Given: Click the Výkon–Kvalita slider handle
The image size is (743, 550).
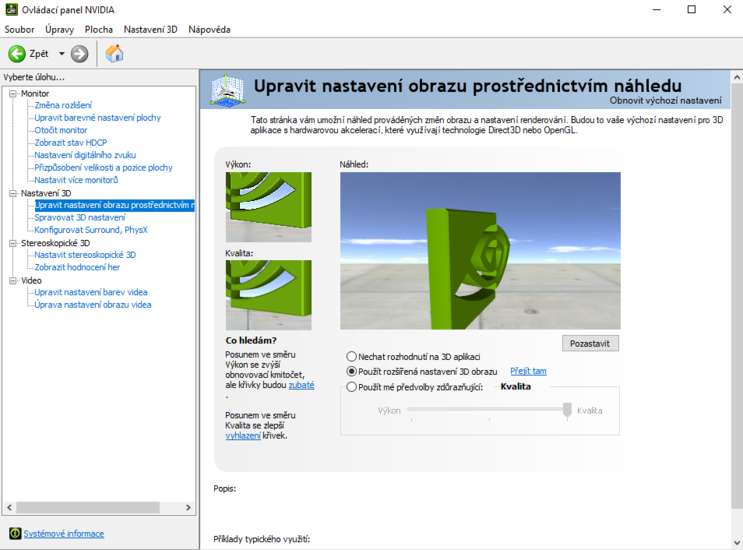Looking at the screenshot, I should point(567,410).
